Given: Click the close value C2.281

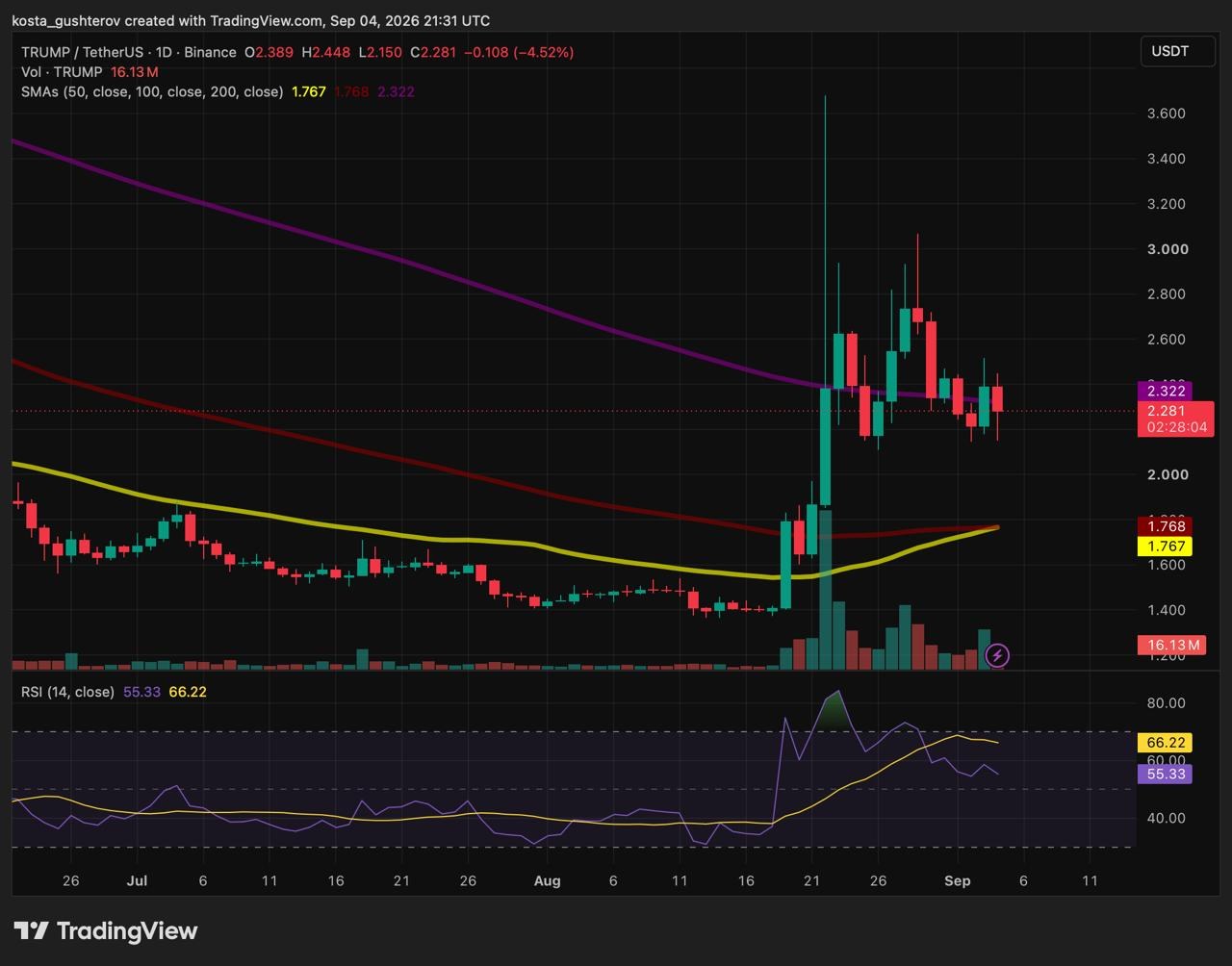Looking at the screenshot, I should pos(434,52).
